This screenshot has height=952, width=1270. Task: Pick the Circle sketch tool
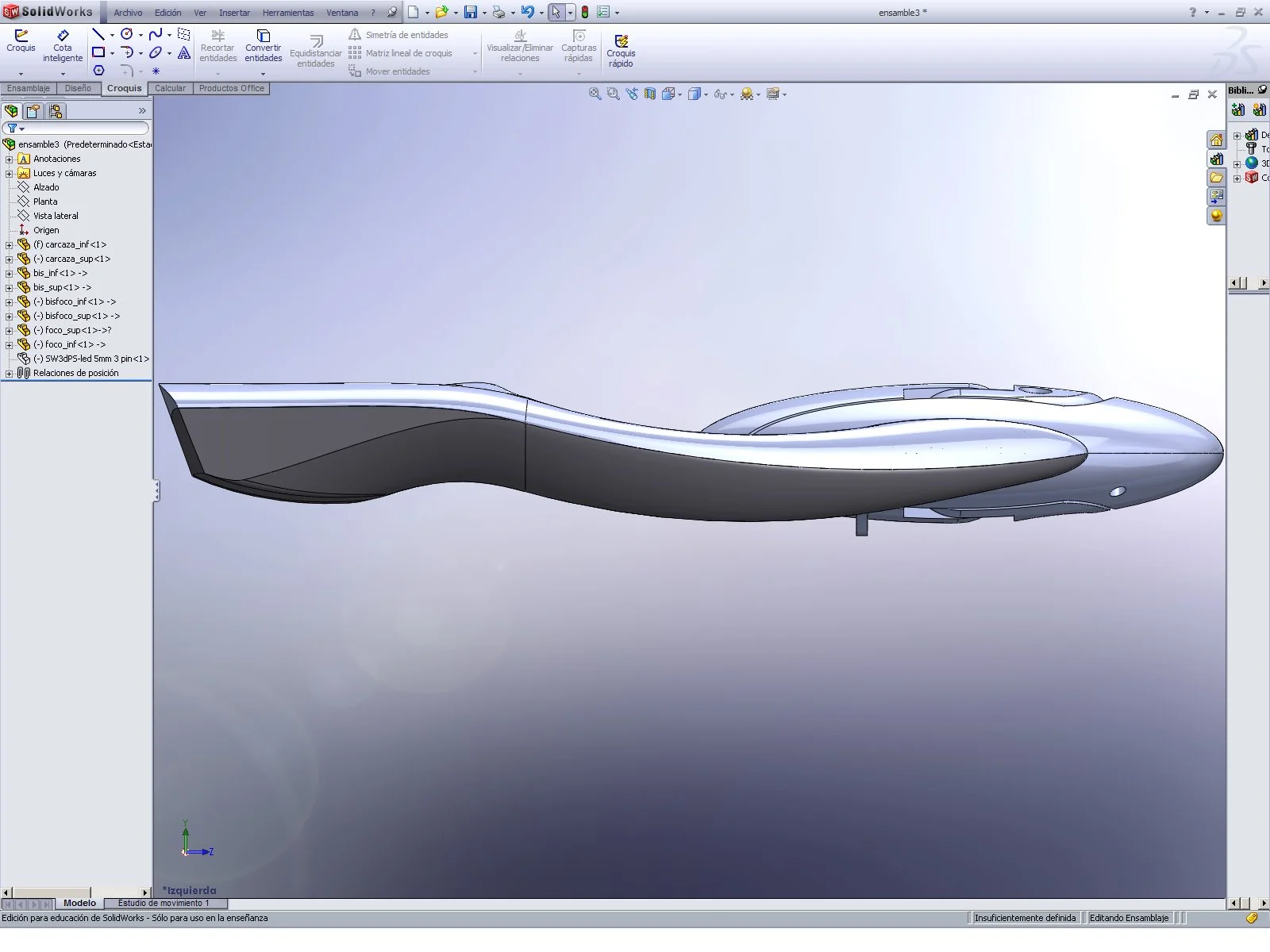coord(127,34)
